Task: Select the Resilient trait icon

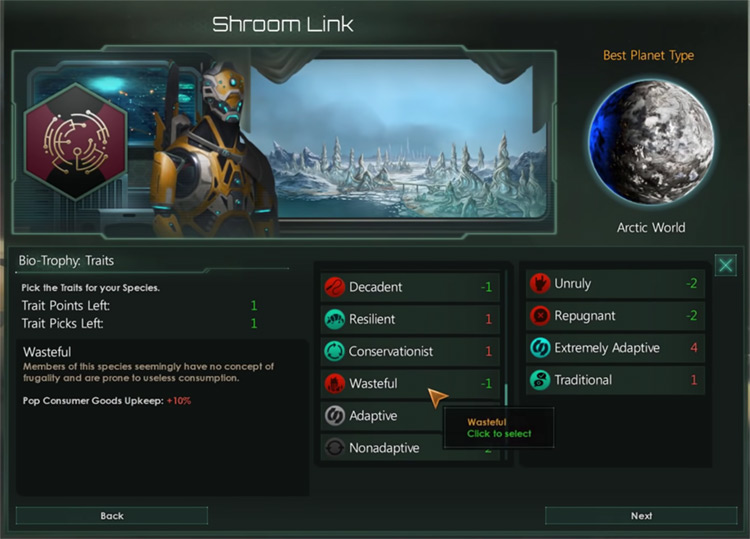Action: point(334,319)
